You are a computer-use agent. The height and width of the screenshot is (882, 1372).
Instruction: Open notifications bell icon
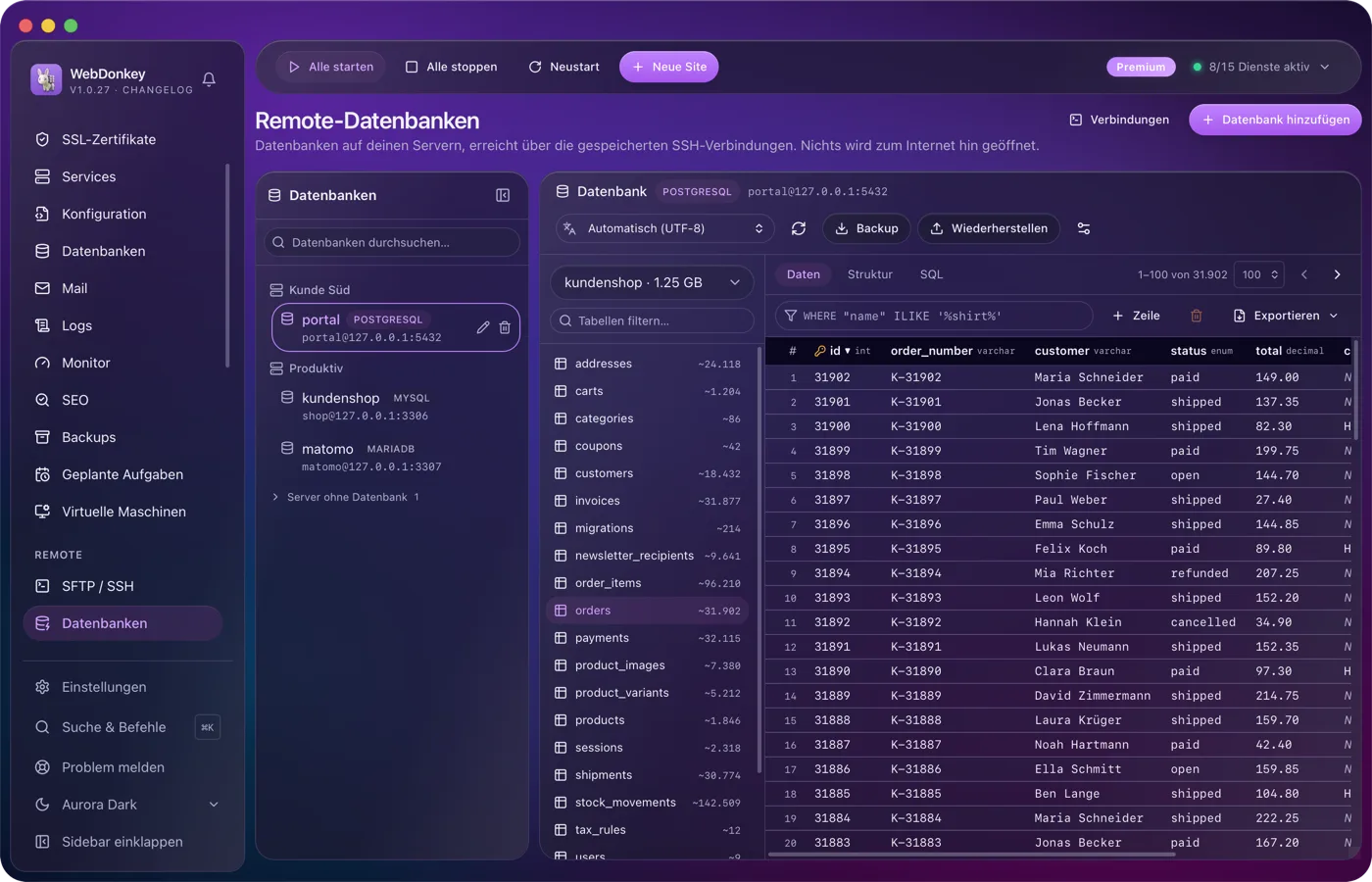pyautogui.click(x=209, y=79)
